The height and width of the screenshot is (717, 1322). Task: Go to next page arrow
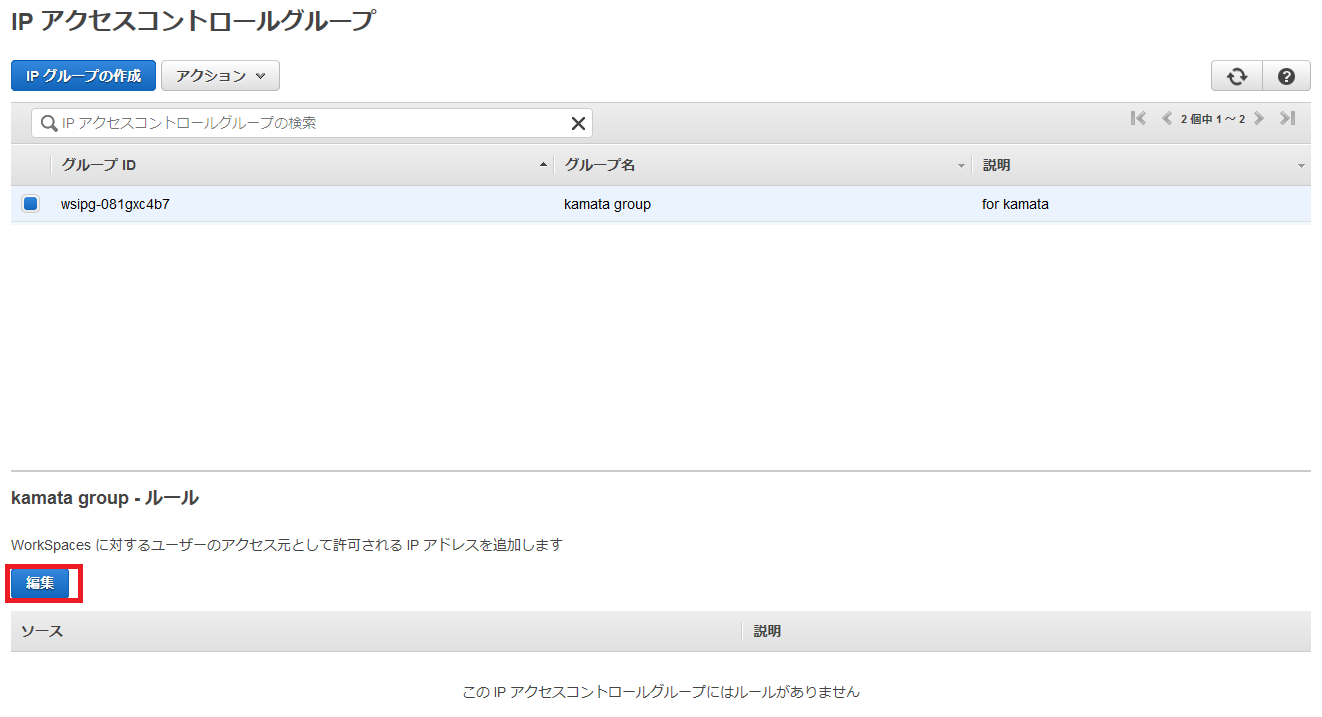[1259, 118]
